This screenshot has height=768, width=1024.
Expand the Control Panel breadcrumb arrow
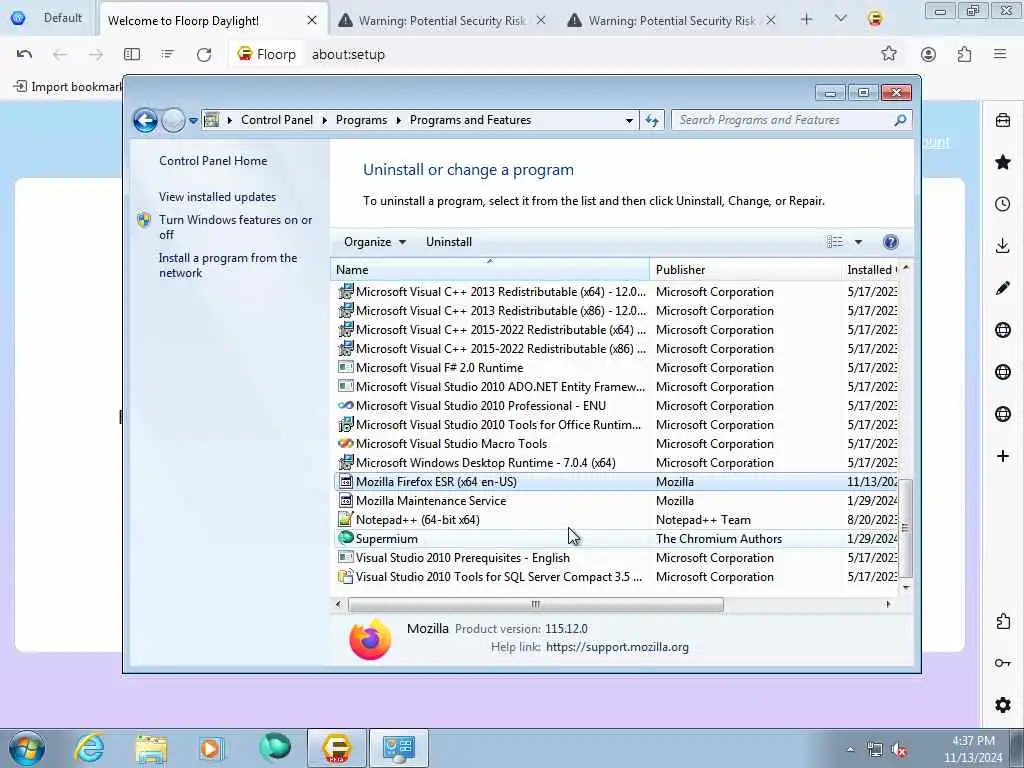tap(325, 120)
